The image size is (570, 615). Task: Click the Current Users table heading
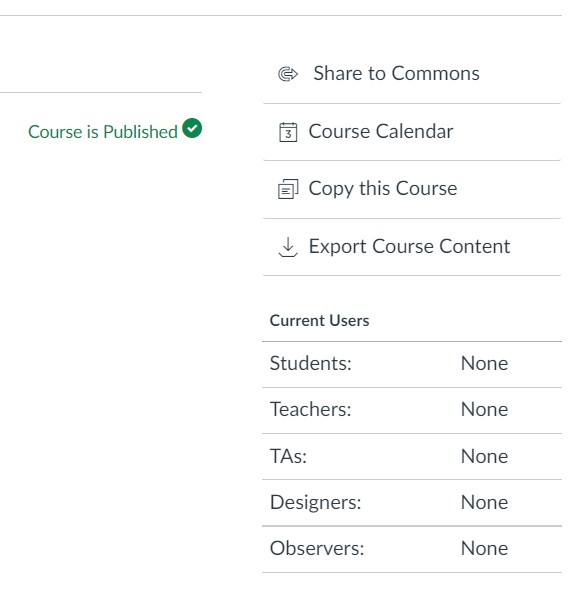319,320
